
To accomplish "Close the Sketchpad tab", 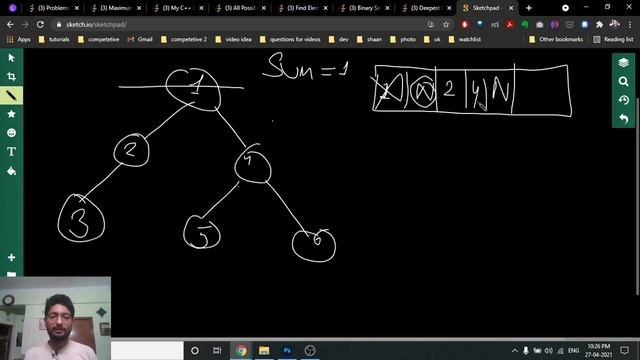I will click(511, 8).
